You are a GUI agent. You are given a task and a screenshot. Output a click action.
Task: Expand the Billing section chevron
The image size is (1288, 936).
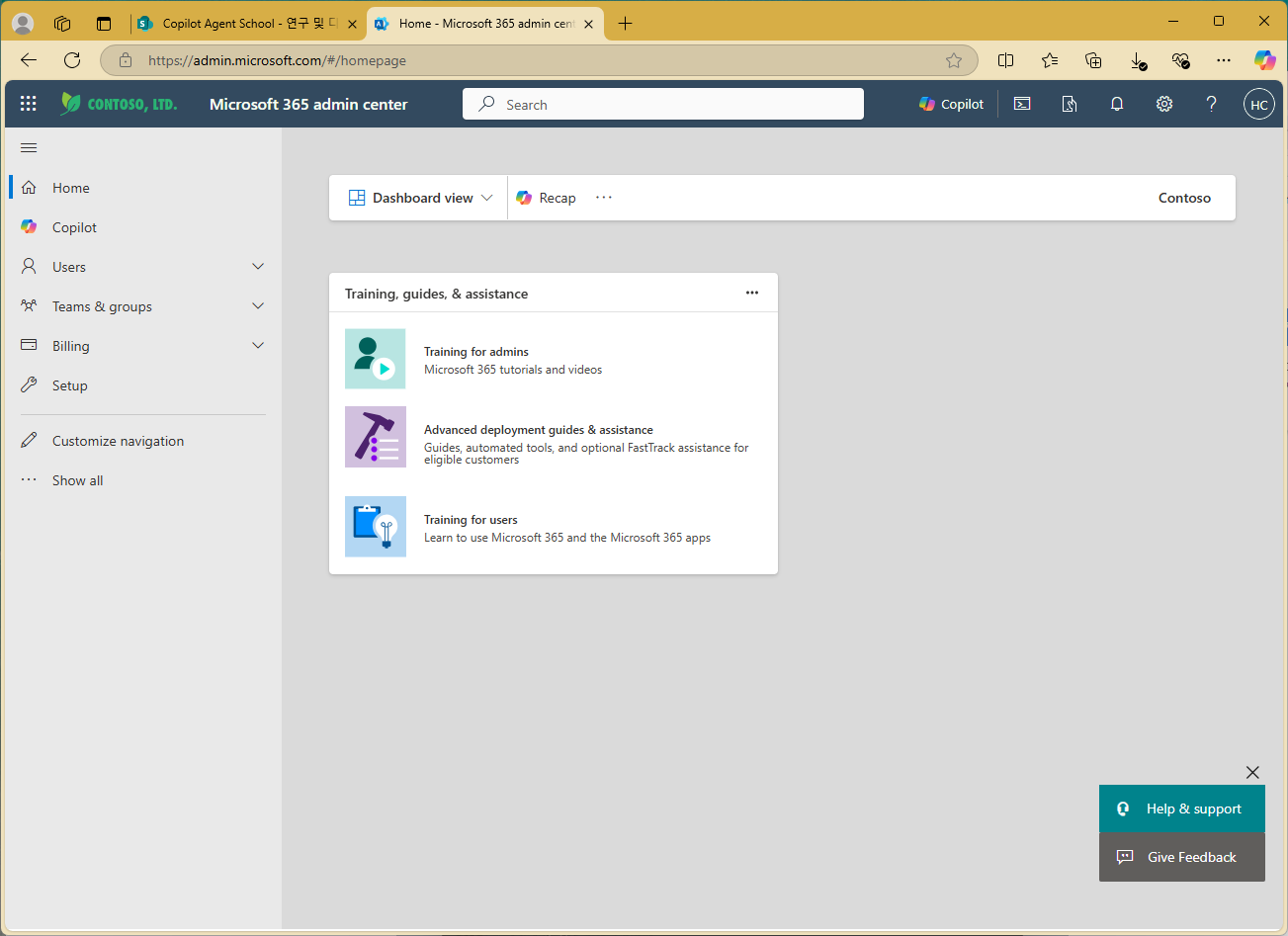click(x=258, y=346)
